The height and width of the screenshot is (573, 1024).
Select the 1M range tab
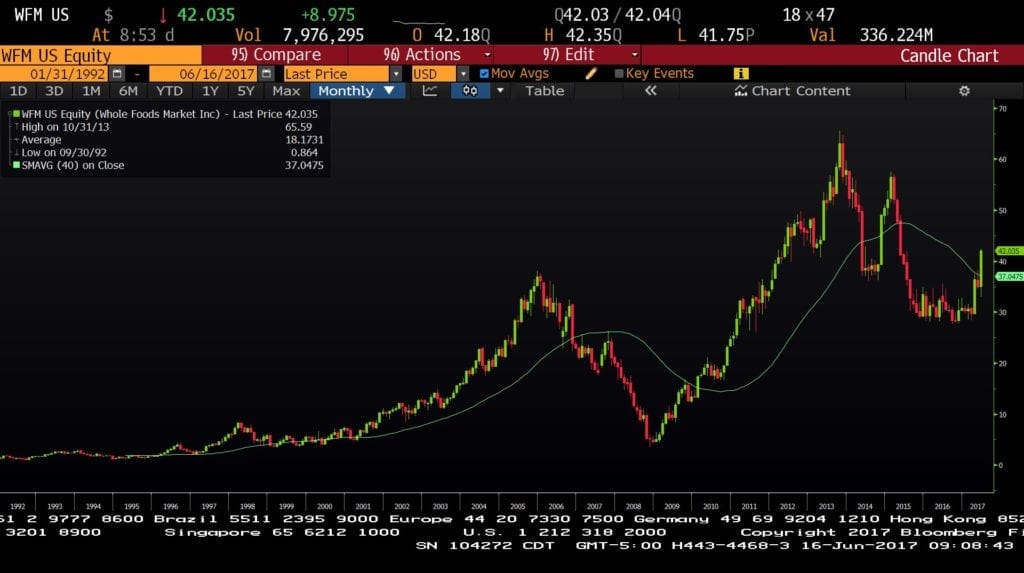[91, 91]
